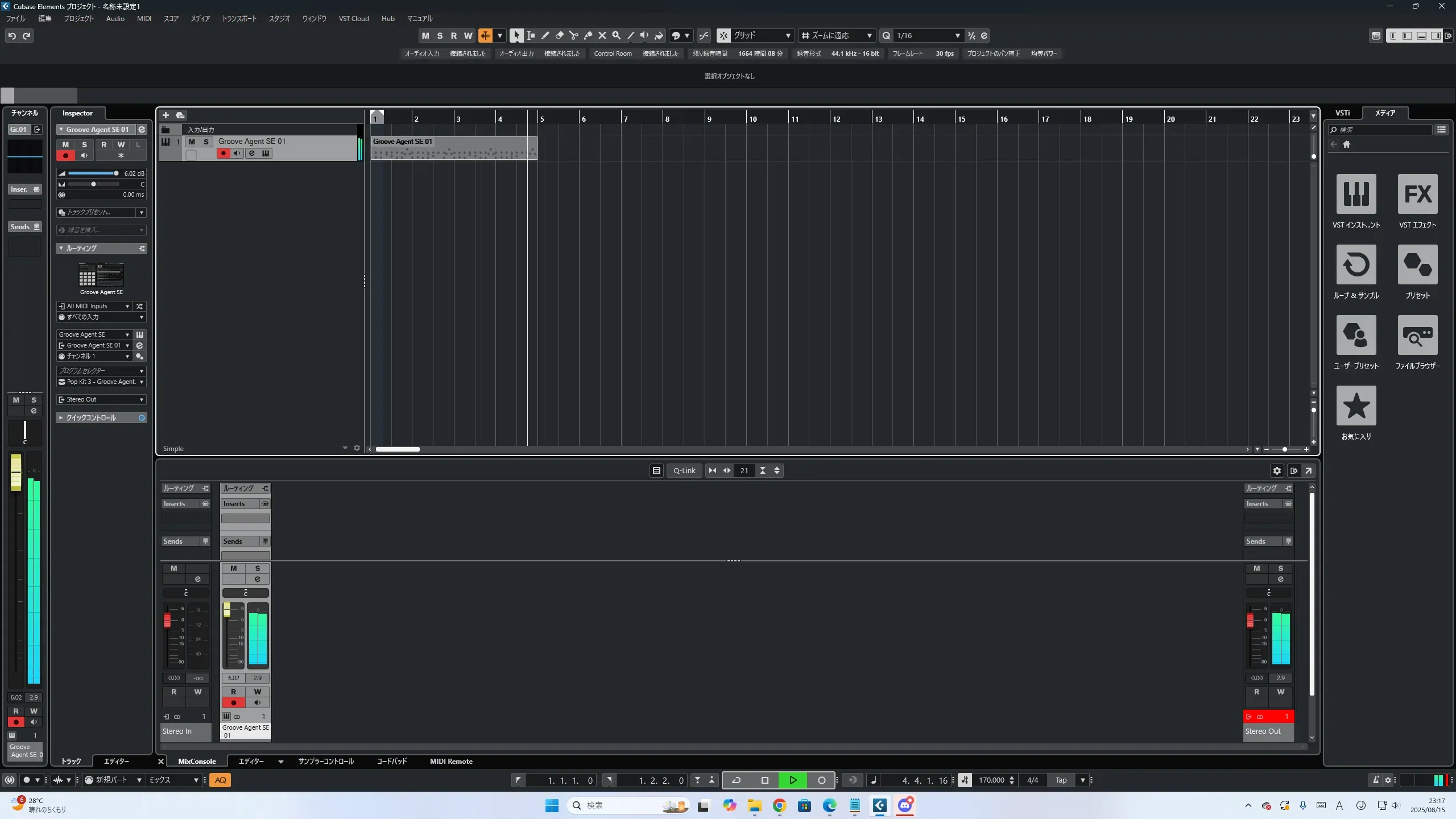
Task: Toggle Mute on Groove Agent SE 01 track
Action: (192, 142)
